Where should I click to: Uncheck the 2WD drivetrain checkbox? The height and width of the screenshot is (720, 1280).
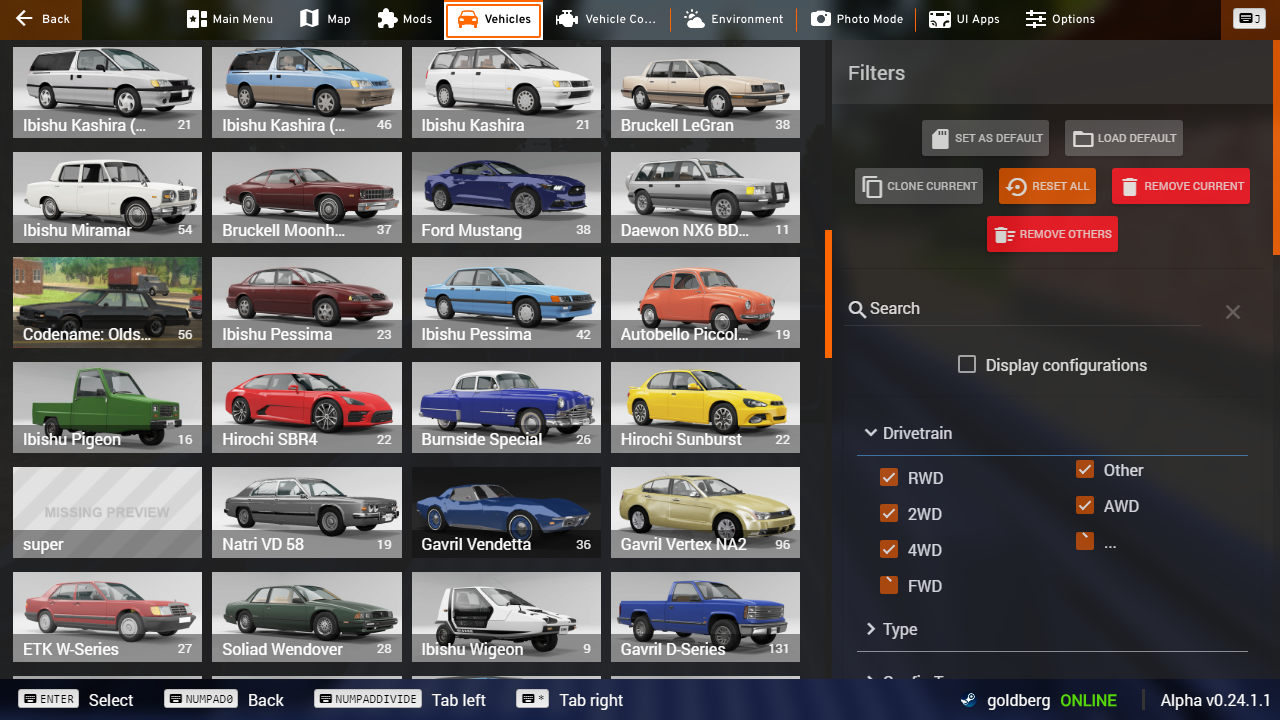click(888, 513)
